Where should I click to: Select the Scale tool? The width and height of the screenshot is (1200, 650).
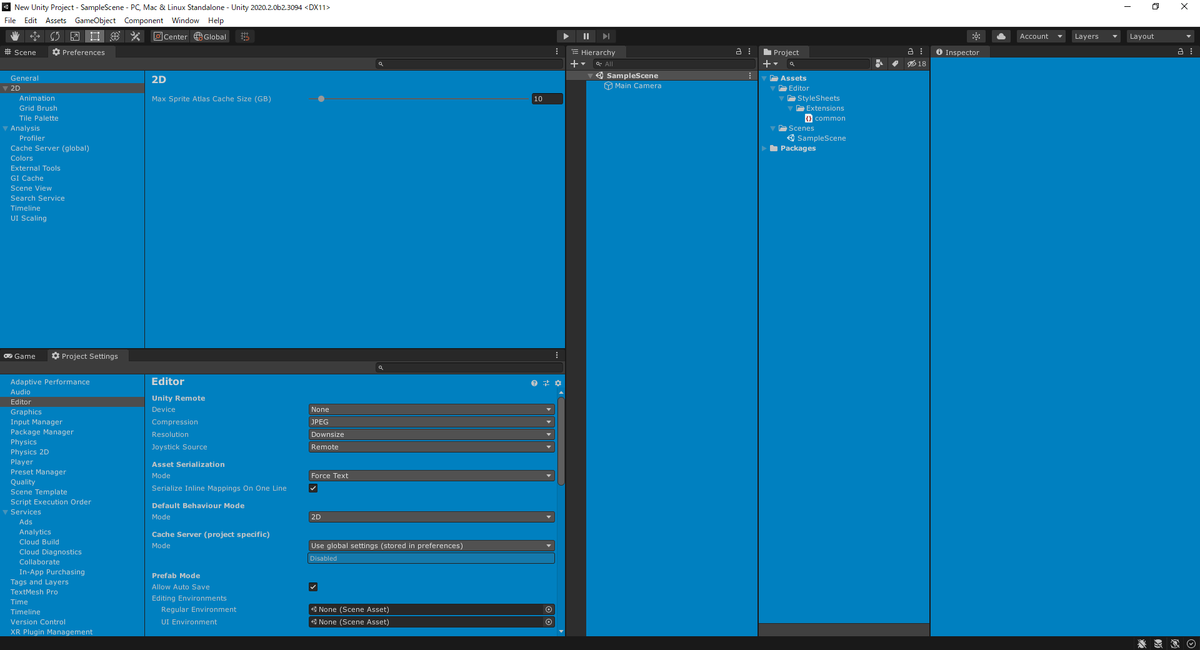click(x=75, y=36)
